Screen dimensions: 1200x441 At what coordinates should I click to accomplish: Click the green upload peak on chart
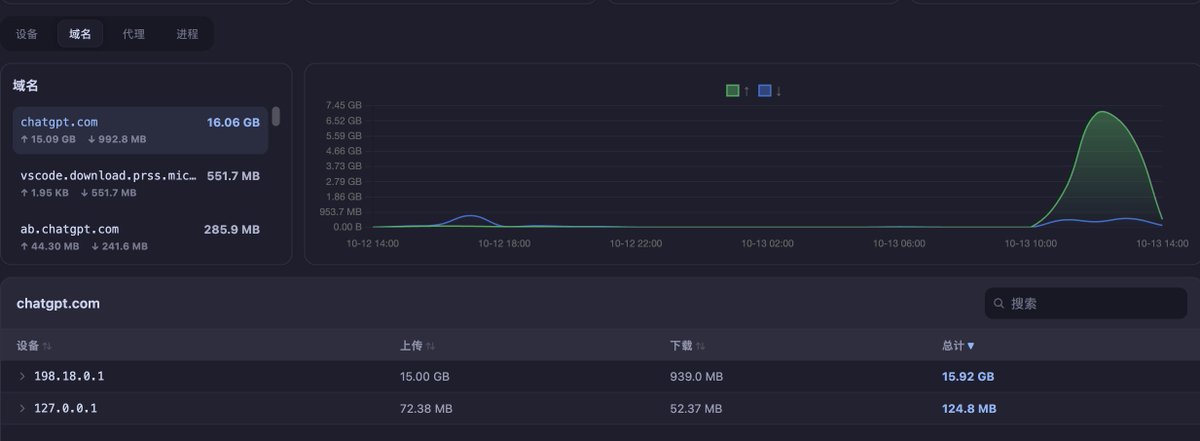(1103, 112)
